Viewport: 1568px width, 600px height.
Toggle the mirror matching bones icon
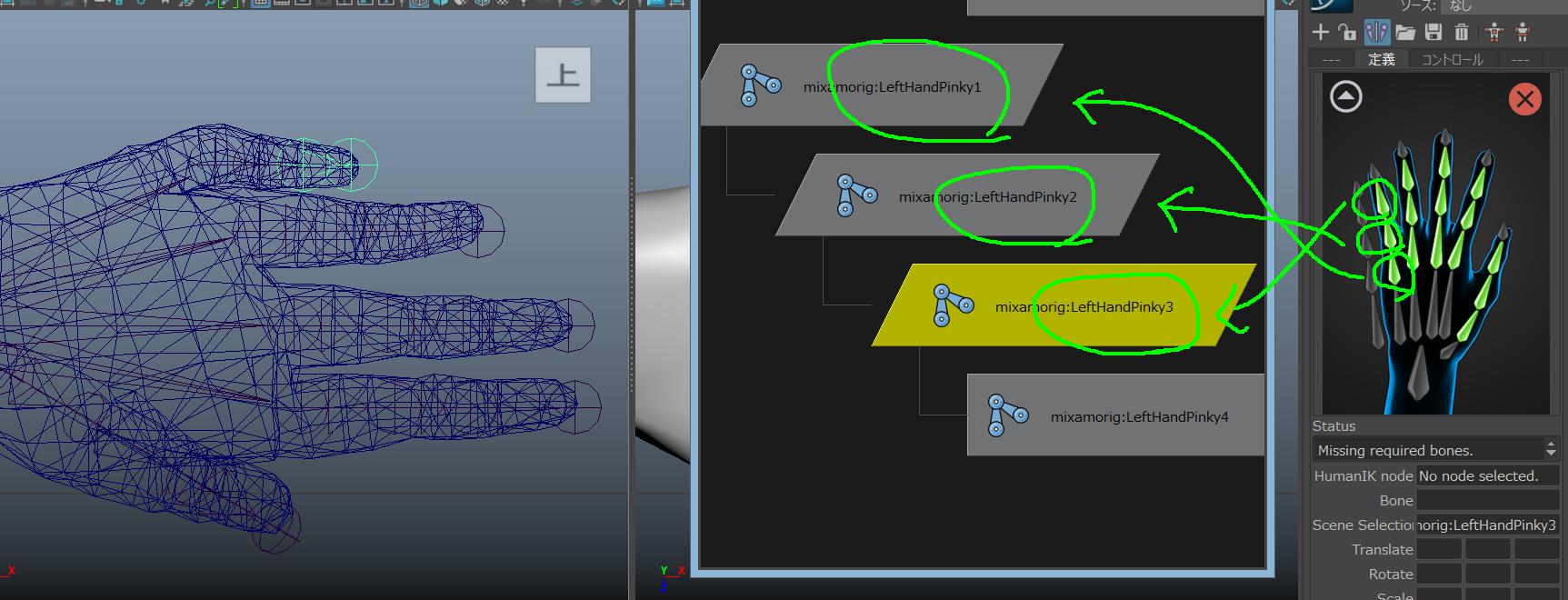click(x=1376, y=33)
